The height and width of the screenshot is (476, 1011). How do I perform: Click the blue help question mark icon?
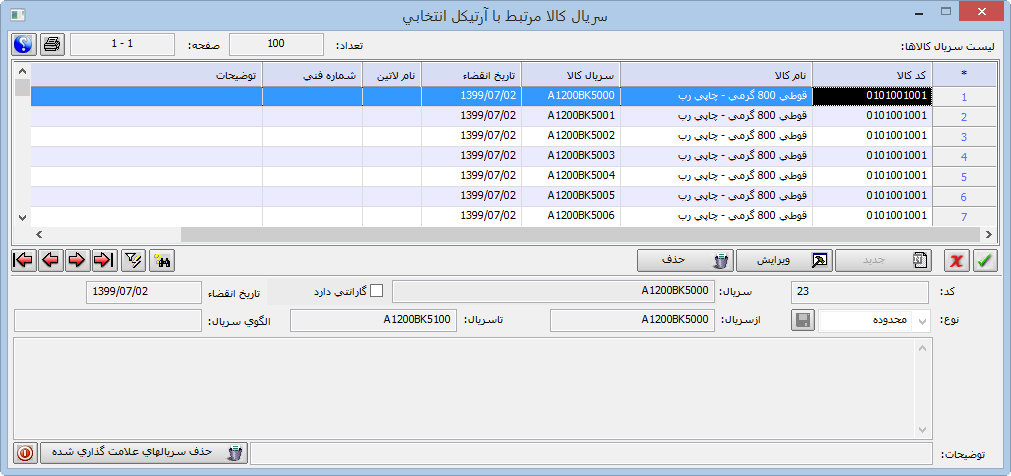click(x=25, y=45)
